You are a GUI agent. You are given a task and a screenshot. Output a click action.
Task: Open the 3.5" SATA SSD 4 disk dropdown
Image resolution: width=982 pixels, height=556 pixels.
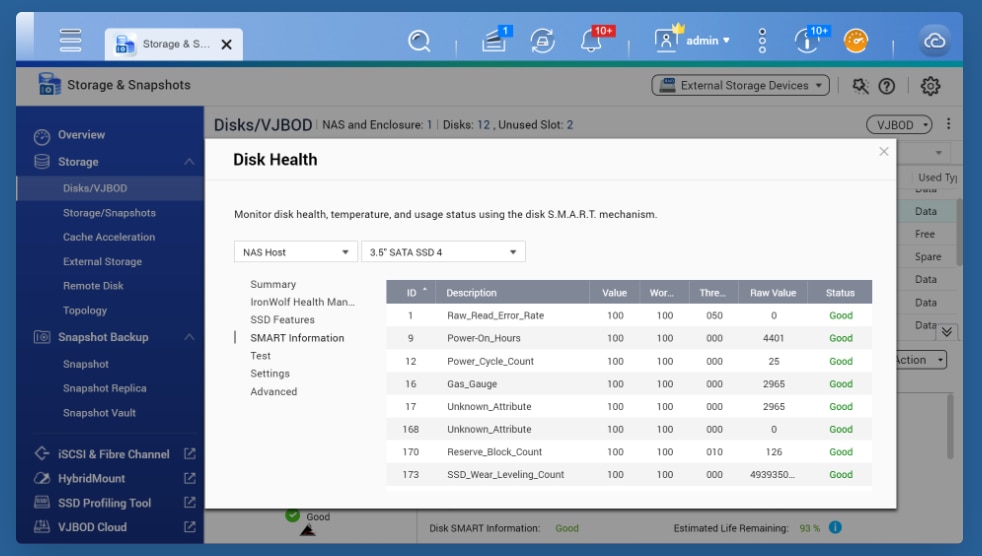pyautogui.click(x=442, y=252)
